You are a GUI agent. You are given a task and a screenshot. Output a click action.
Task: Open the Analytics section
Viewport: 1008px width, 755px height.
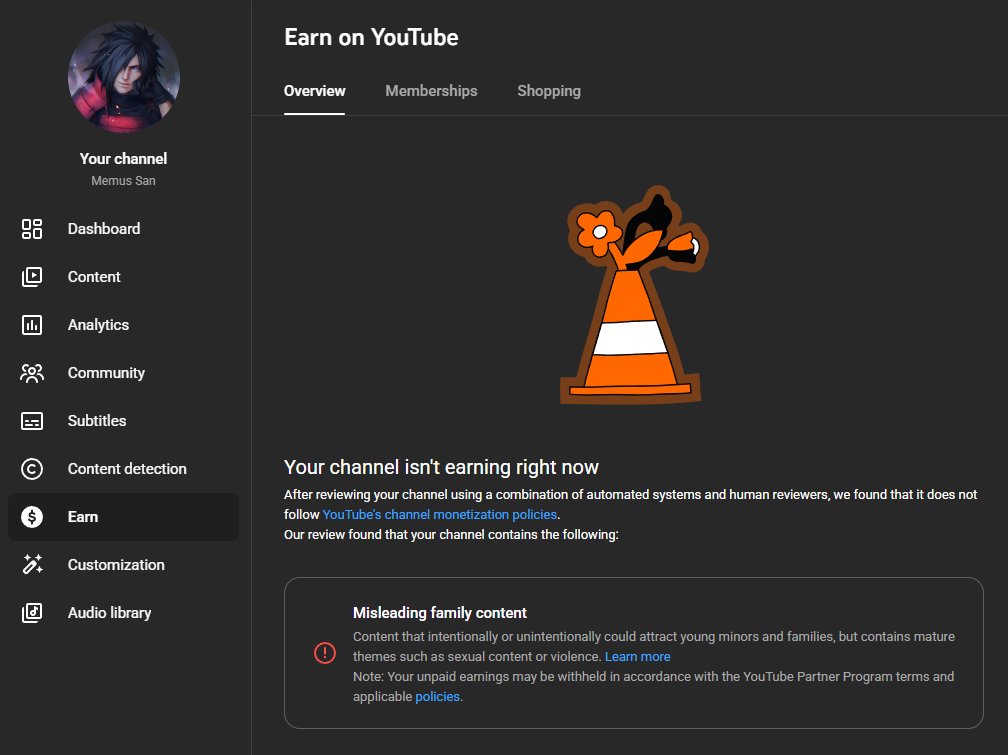tap(123, 325)
